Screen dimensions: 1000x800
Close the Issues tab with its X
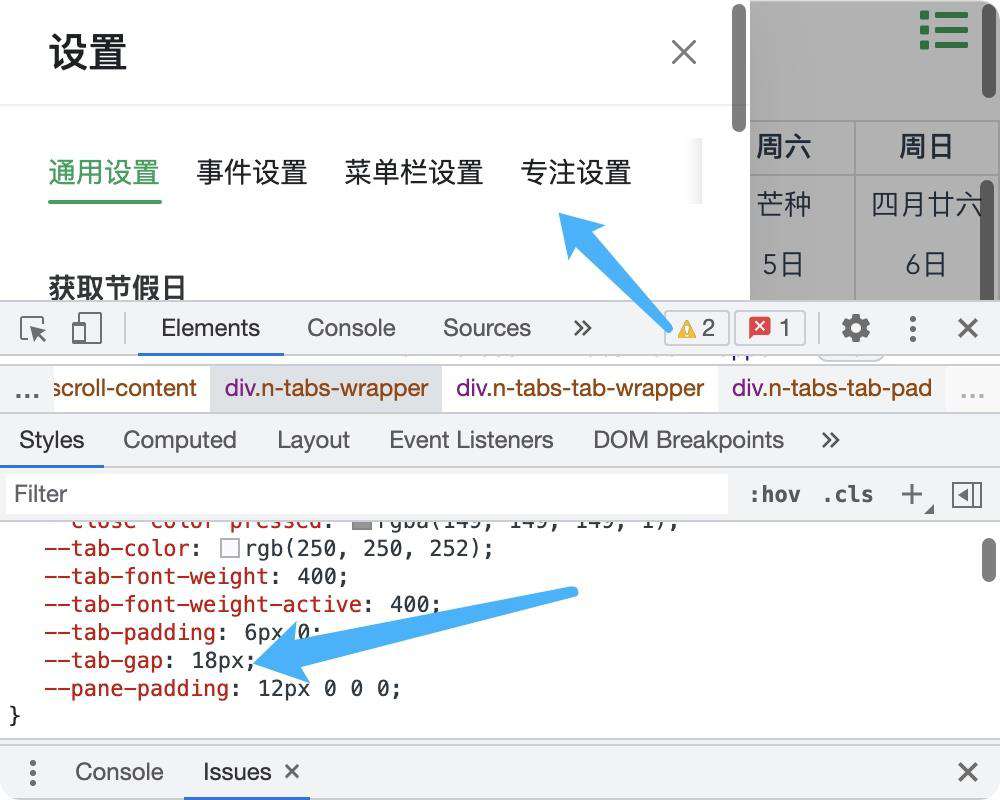[292, 771]
